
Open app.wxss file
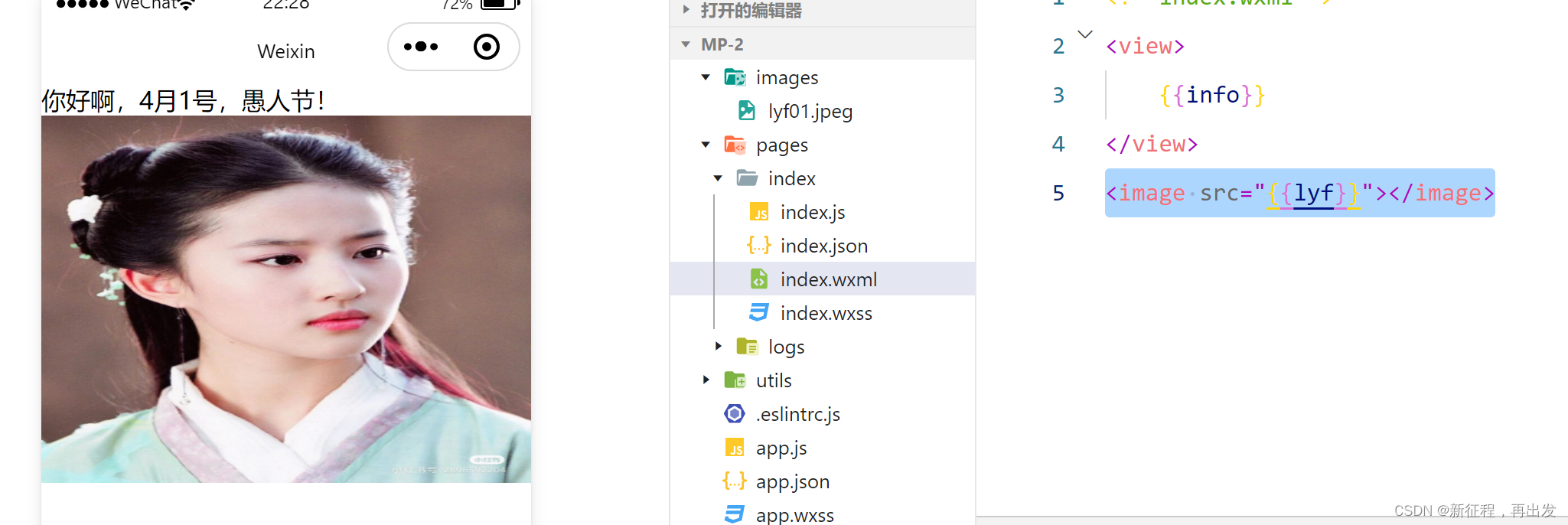[795, 515]
